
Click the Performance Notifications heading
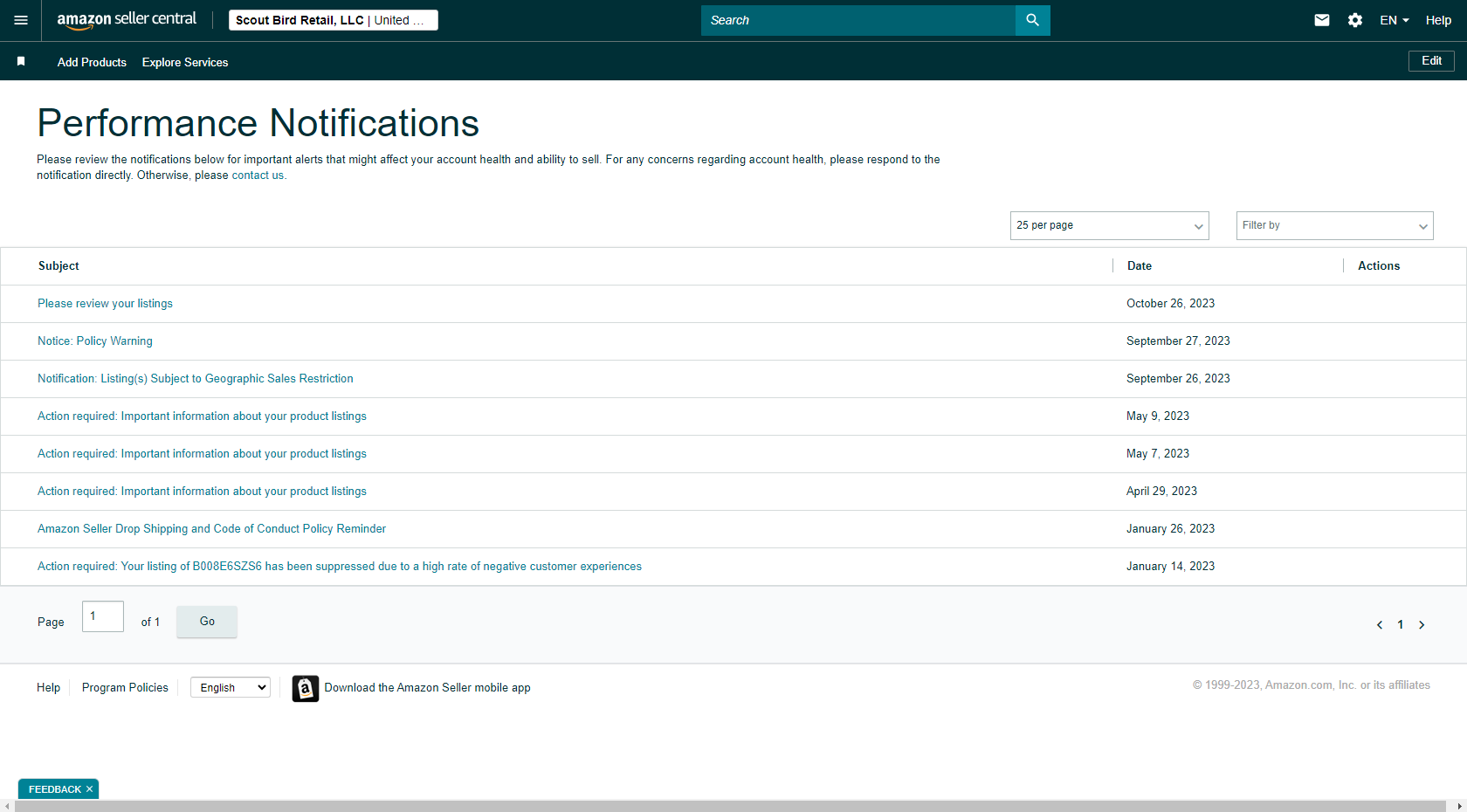[258, 123]
